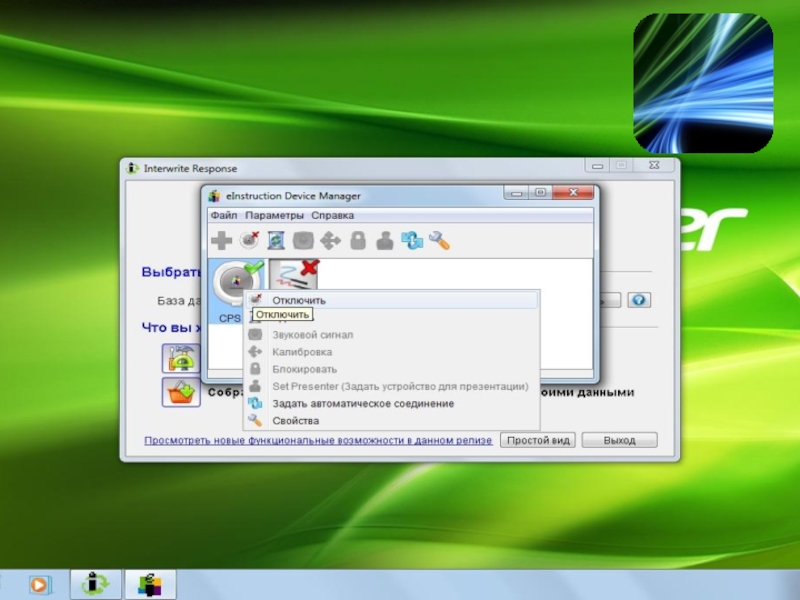
Task: Click the lock toolbar icon
Action: [357, 241]
